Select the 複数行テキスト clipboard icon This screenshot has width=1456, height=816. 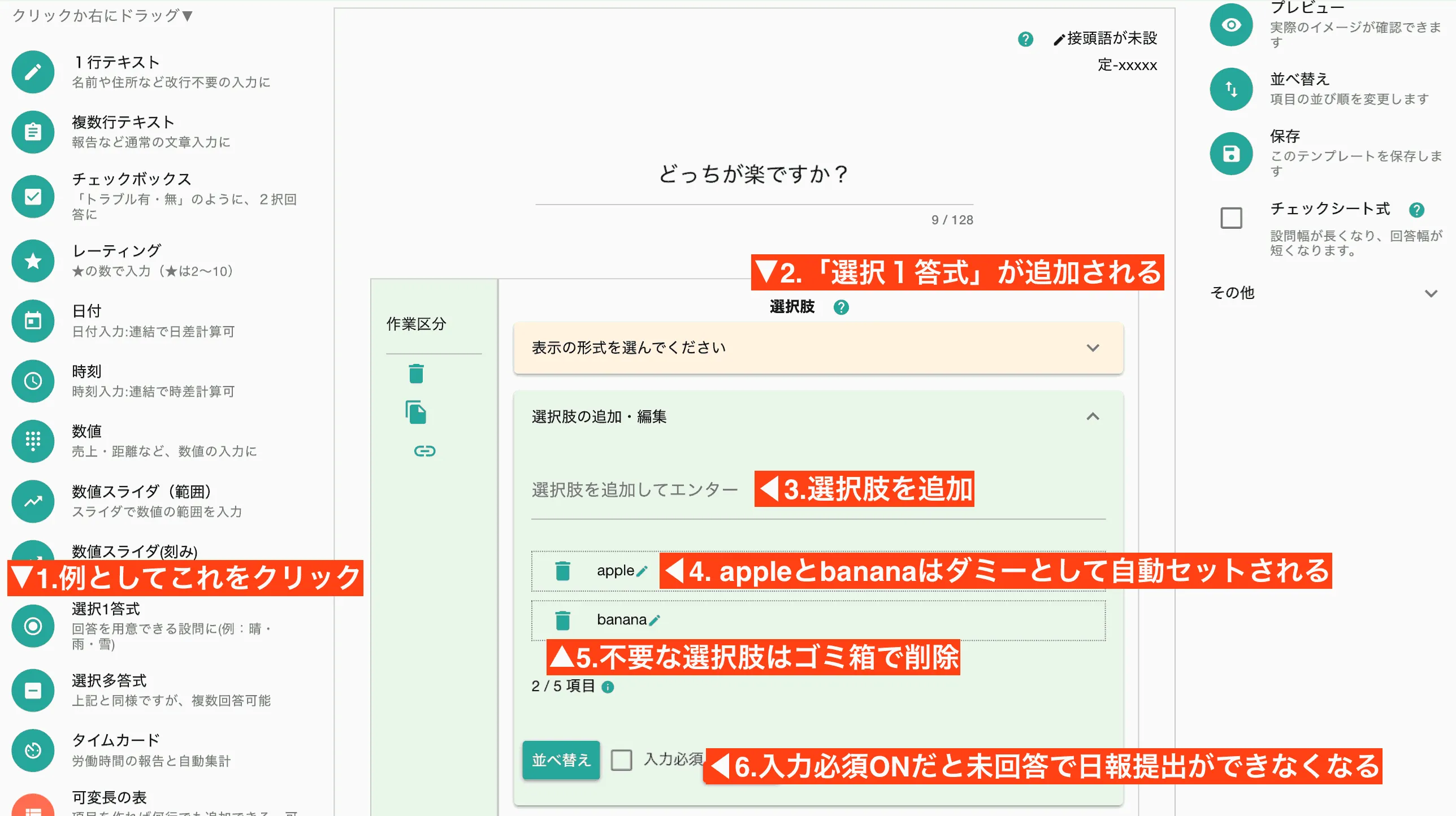(33, 132)
